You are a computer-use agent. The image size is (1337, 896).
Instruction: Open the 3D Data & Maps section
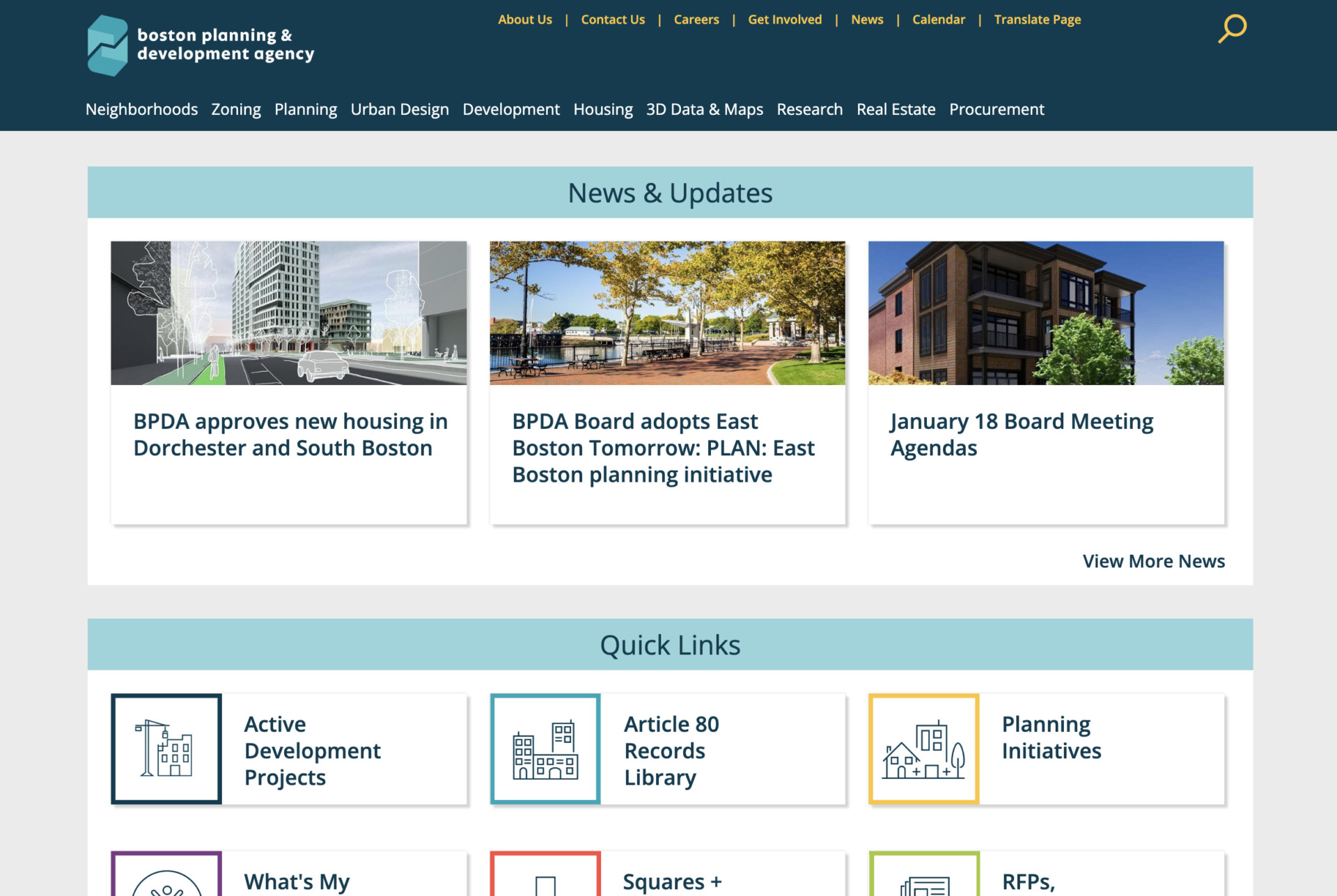tap(704, 109)
